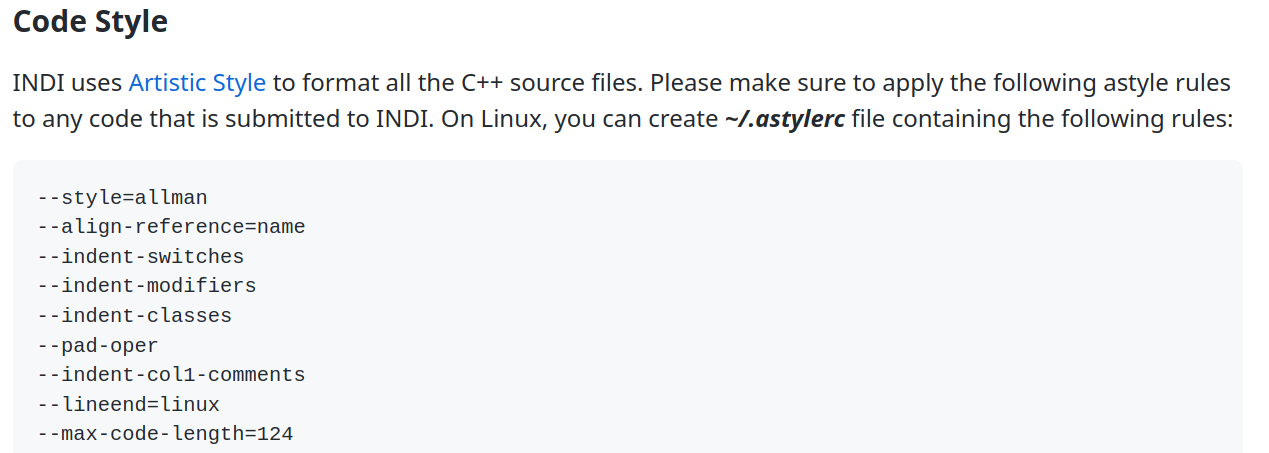Select the --align-reference=name line
Image resolution: width=1269 pixels, height=453 pixels.
tap(171, 227)
